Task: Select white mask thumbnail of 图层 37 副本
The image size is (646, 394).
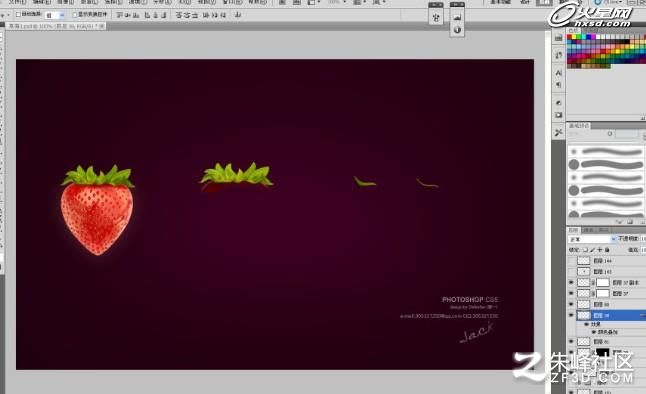Action: tap(603, 282)
